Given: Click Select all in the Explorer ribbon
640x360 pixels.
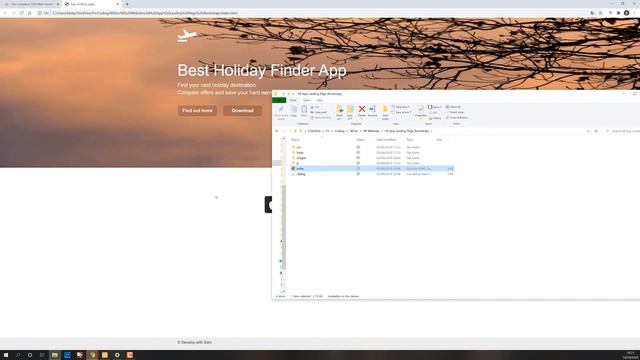Looking at the screenshot, I should (x=453, y=107).
